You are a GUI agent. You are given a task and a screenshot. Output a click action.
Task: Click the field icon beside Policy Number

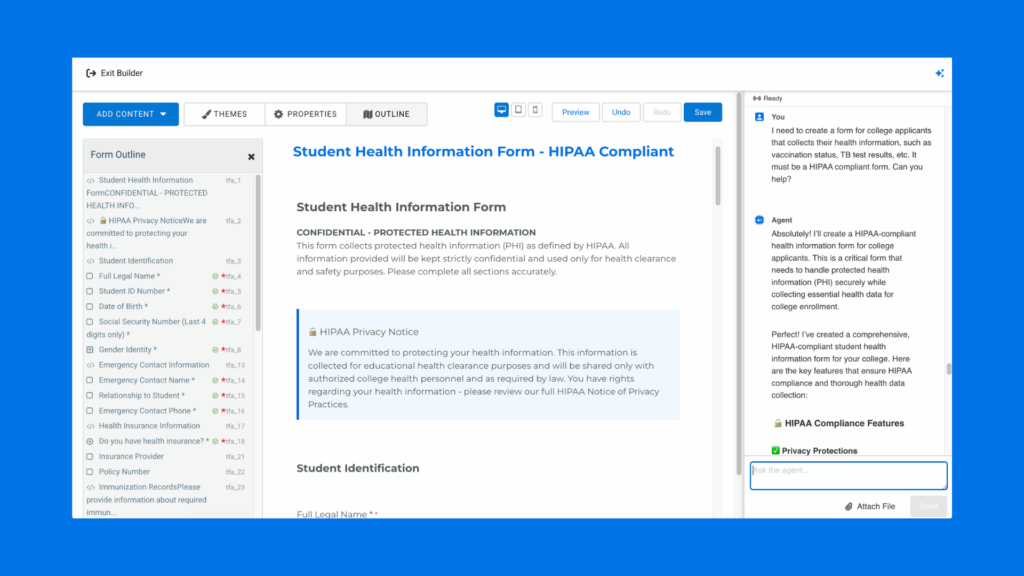(x=90, y=472)
